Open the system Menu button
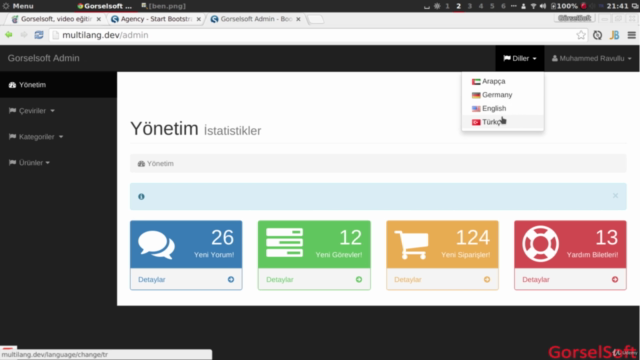Screen dimensions: 640x360 [x=18, y=6]
